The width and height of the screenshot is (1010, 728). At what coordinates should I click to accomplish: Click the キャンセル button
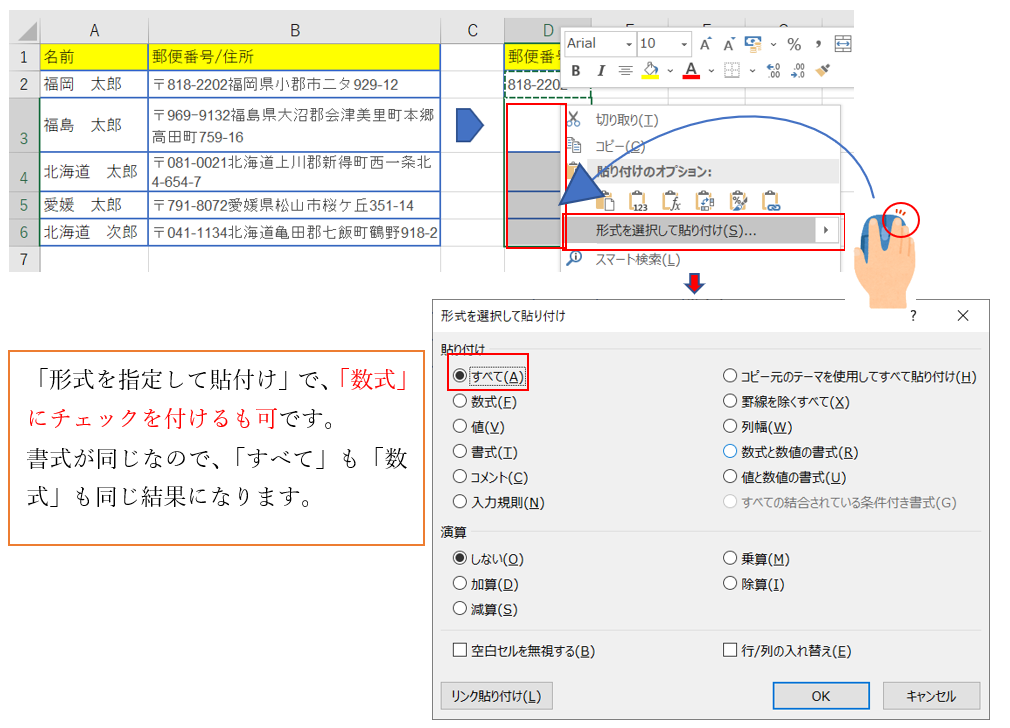pos(931,696)
